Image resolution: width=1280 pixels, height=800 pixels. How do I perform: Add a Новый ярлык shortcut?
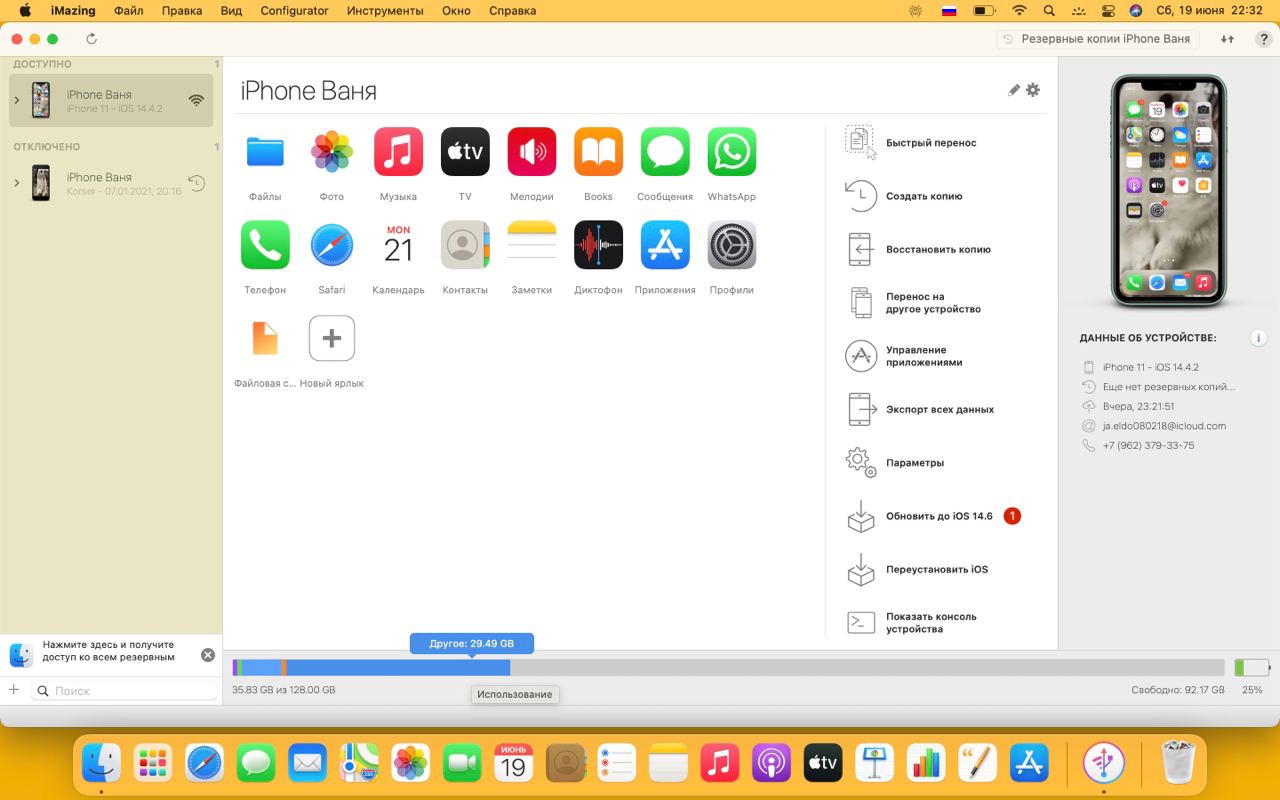coord(332,338)
